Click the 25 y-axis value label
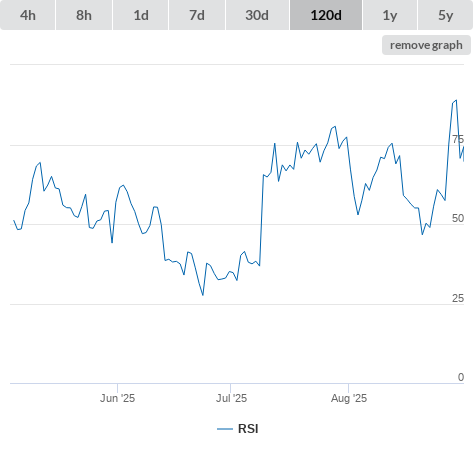Screen dimensions: 474x455 pos(458,298)
